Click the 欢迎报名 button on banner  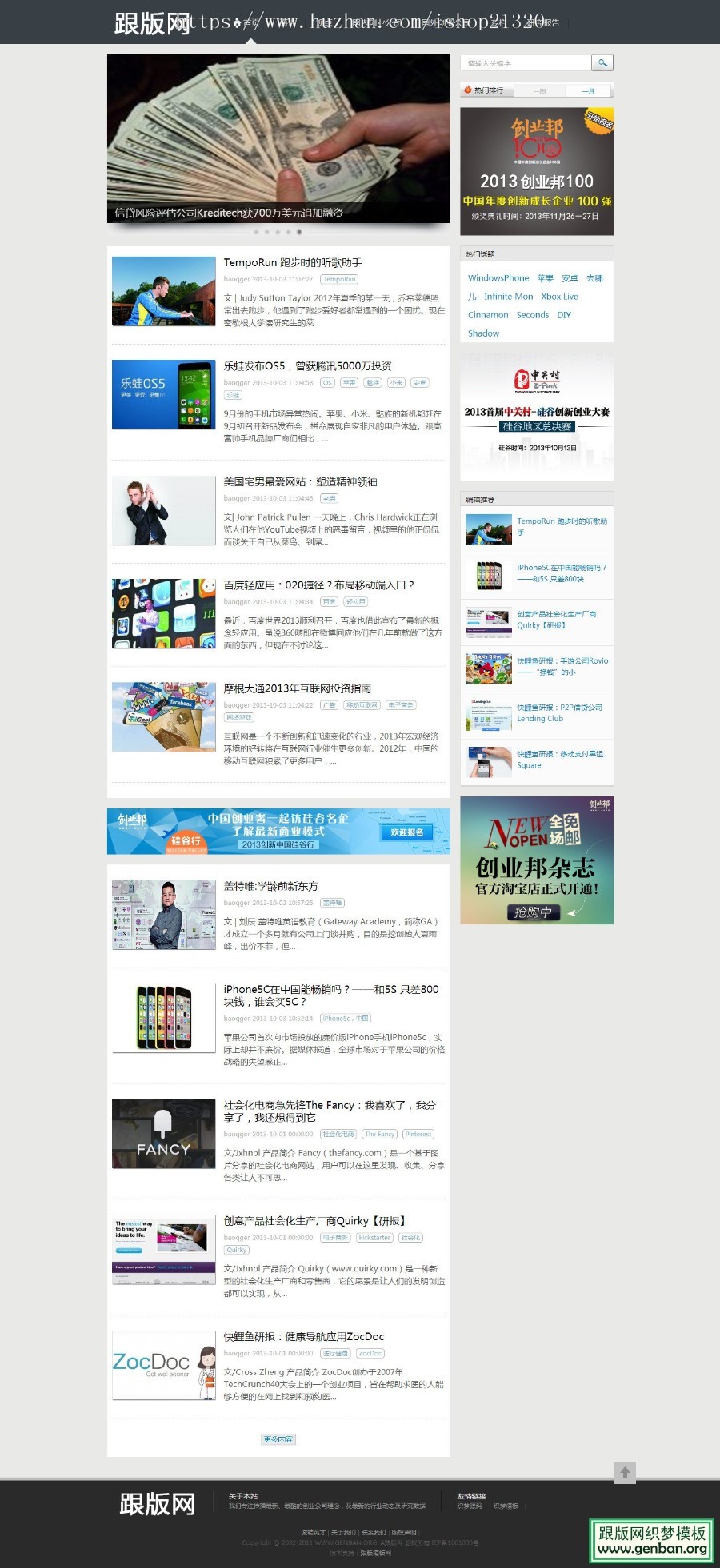[x=406, y=832]
